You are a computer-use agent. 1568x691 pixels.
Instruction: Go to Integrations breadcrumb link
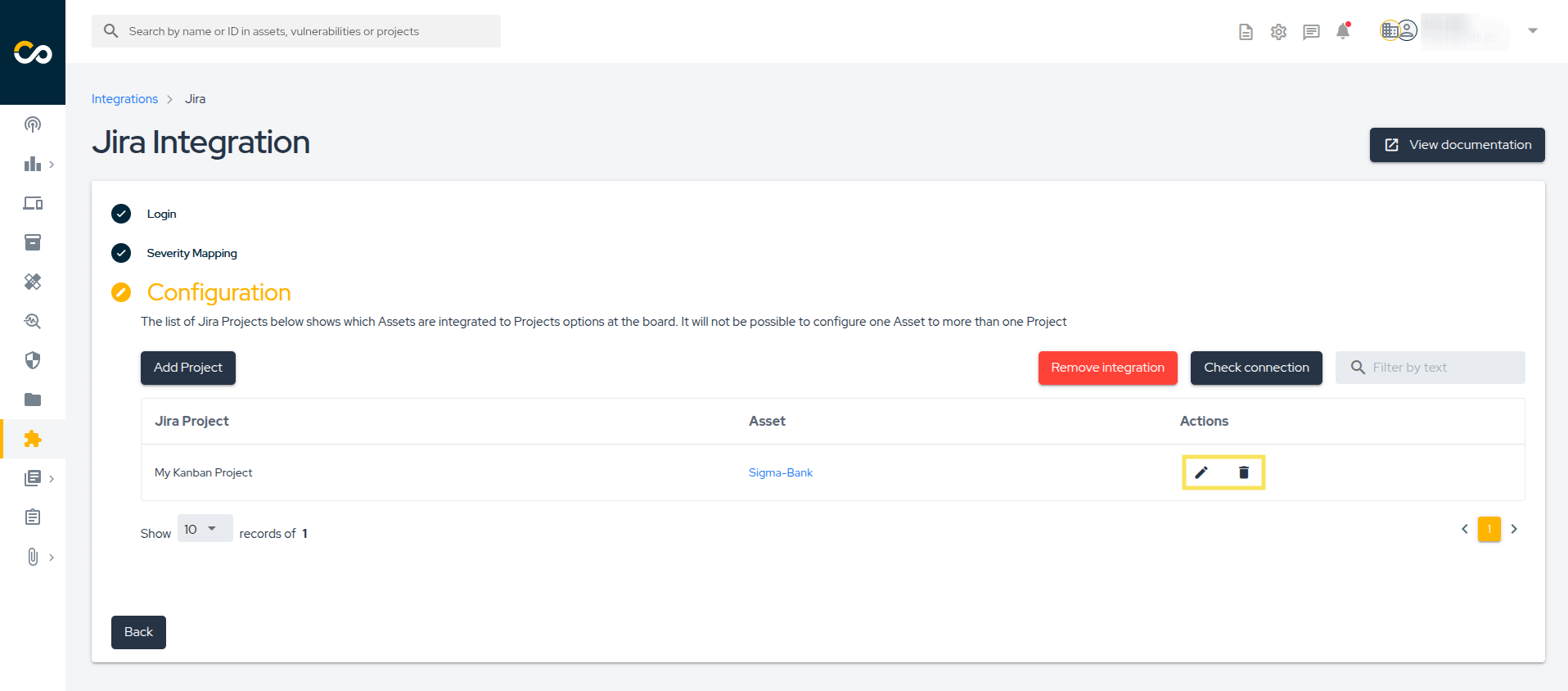pos(124,99)
